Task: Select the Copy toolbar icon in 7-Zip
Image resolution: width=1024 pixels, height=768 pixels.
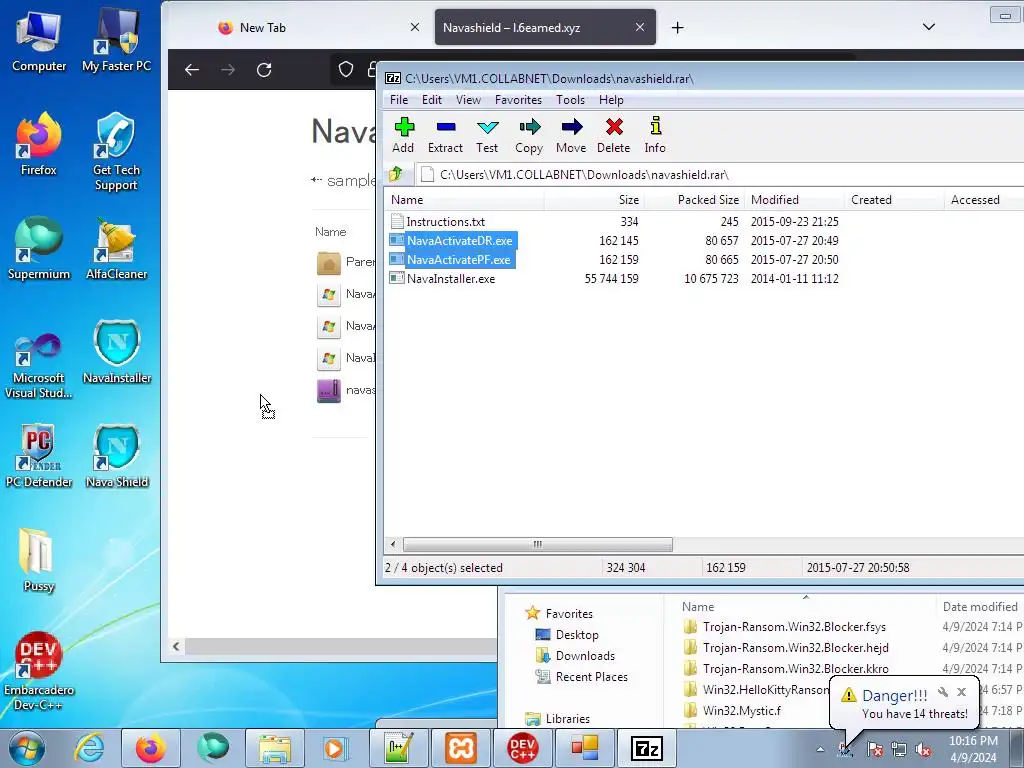Action: pos(529,135)
